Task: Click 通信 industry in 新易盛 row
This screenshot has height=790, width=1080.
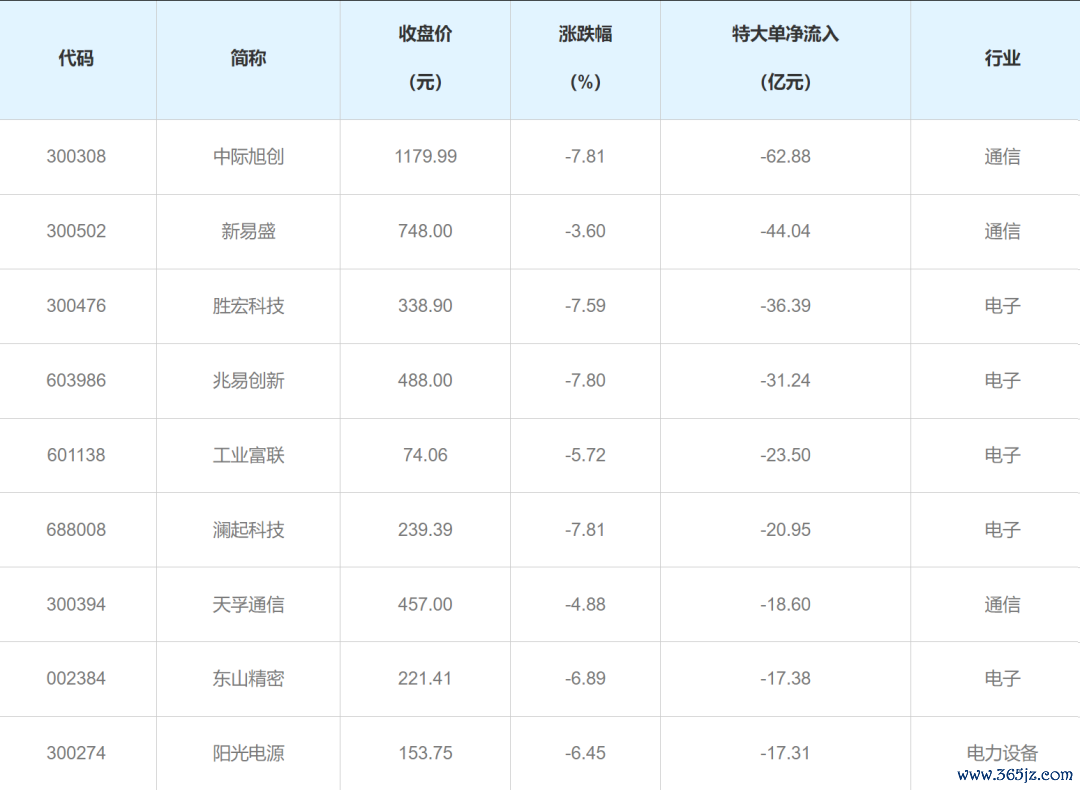Action: click(x=1002, y=231)
